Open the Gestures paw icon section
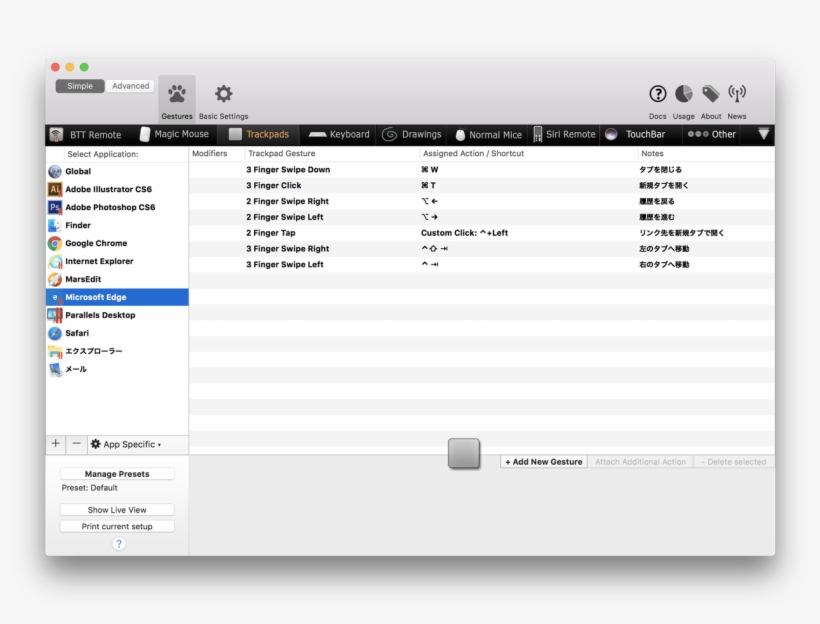 (177, 95)
